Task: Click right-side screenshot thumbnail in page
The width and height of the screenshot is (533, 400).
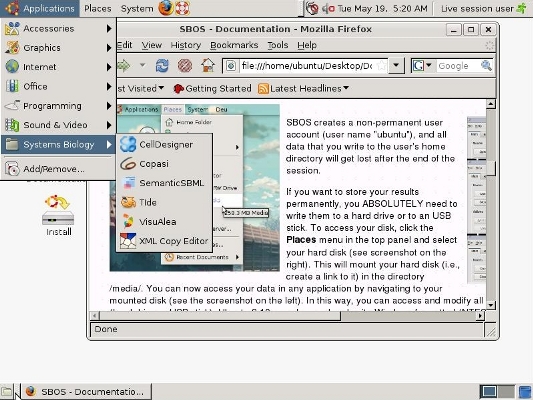Action: click(476, 200)
